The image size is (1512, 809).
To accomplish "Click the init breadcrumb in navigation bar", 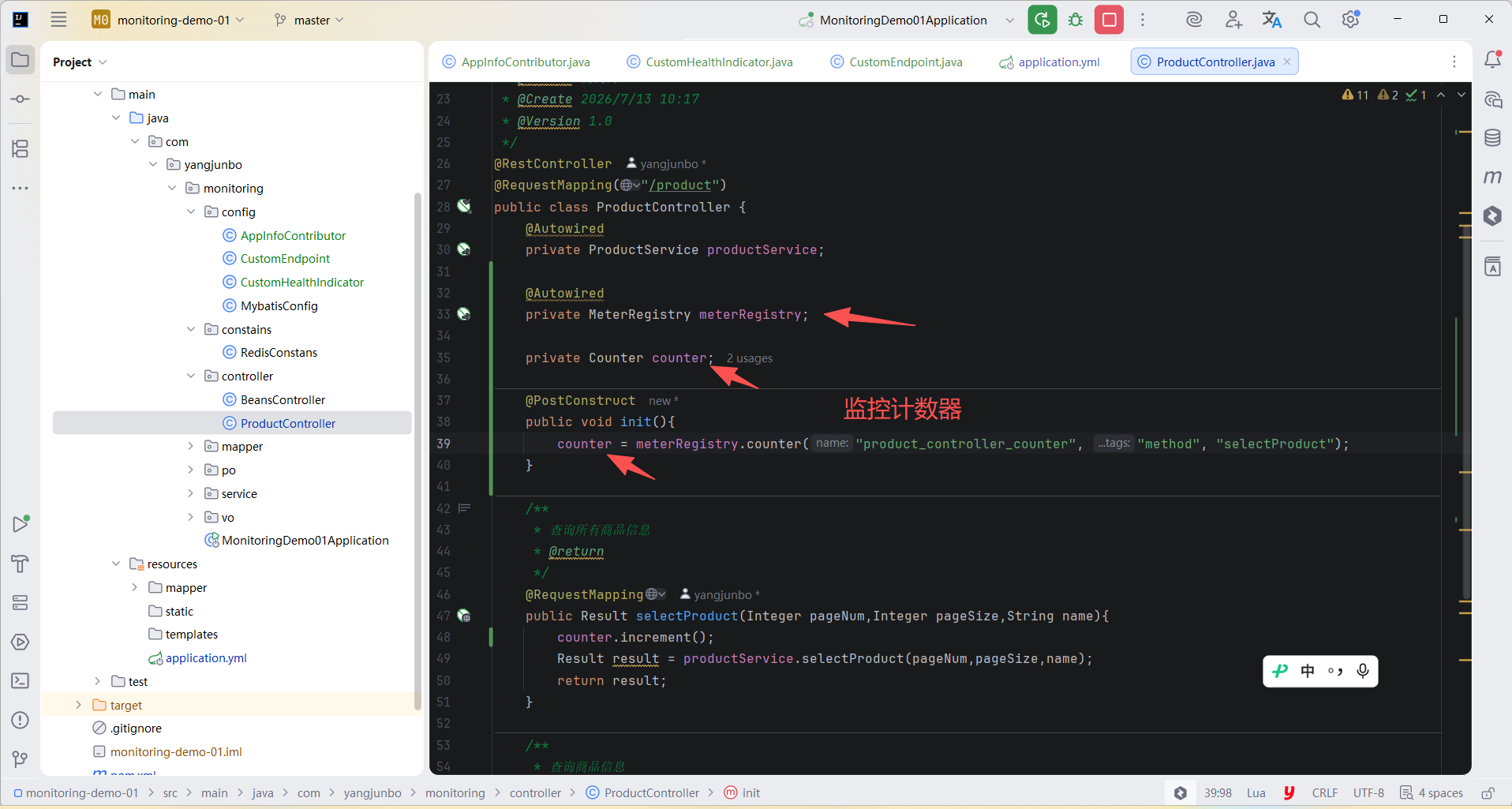I will tap(742, 793).
